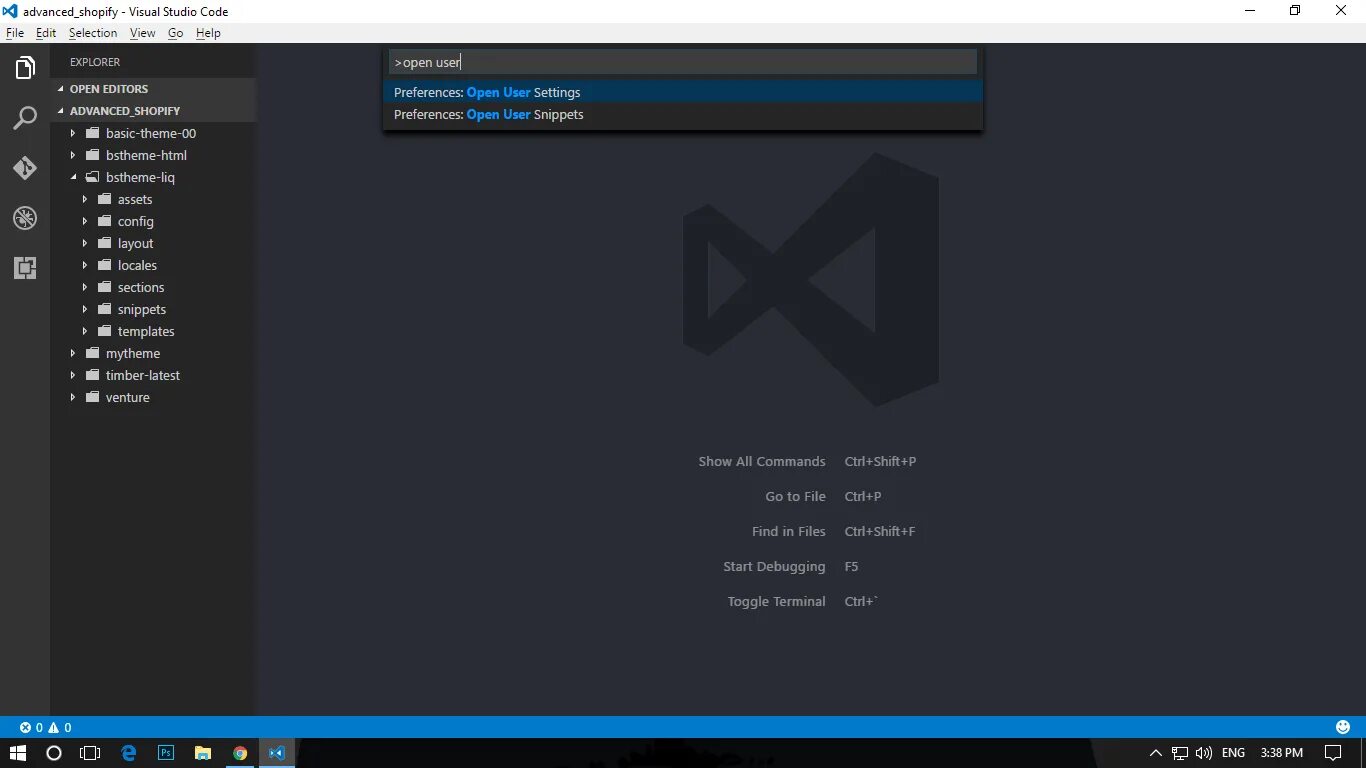1366x768 pixels.
Task: Select the sections folder
Action: [x=141, y=287]
